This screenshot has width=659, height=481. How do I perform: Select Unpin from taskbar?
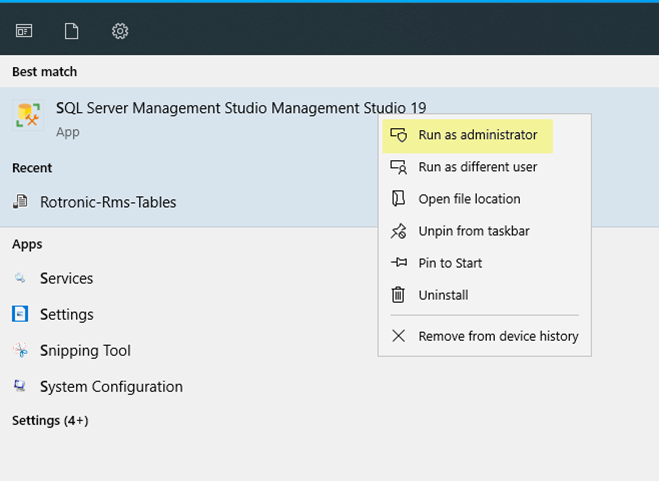[x=485, y=231]
